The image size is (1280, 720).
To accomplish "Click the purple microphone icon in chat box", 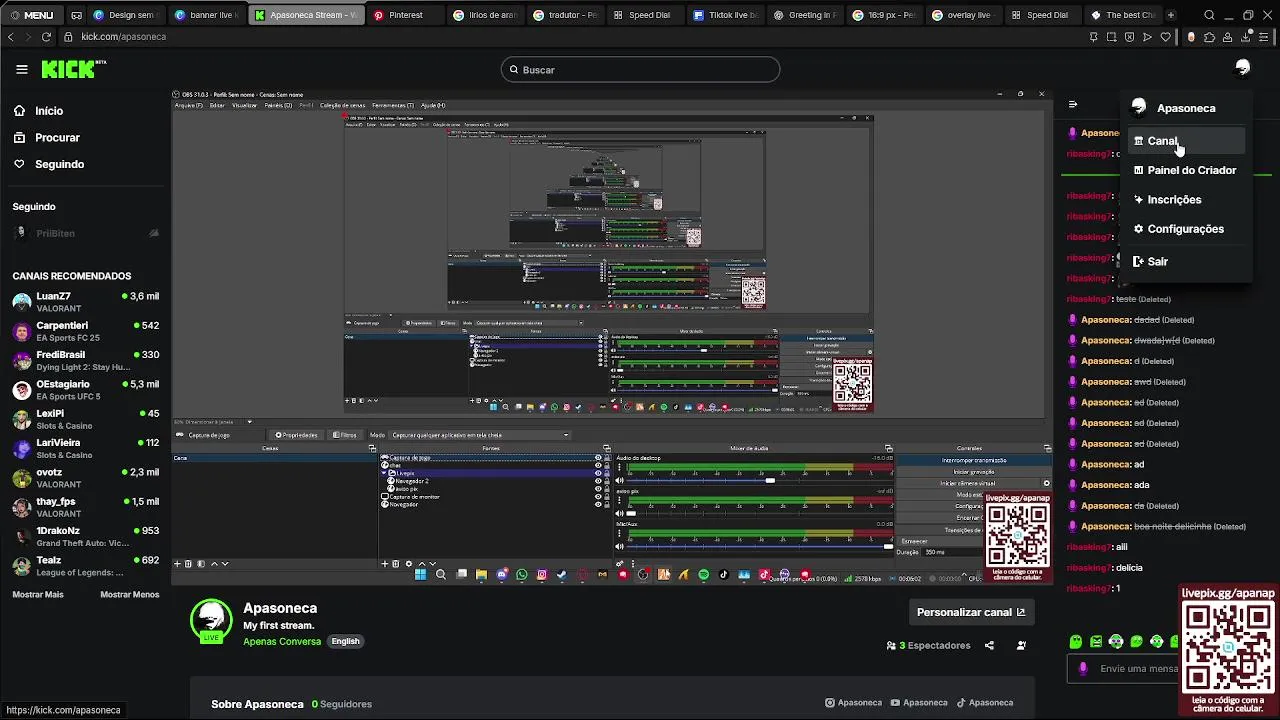I will (1082, 668).
